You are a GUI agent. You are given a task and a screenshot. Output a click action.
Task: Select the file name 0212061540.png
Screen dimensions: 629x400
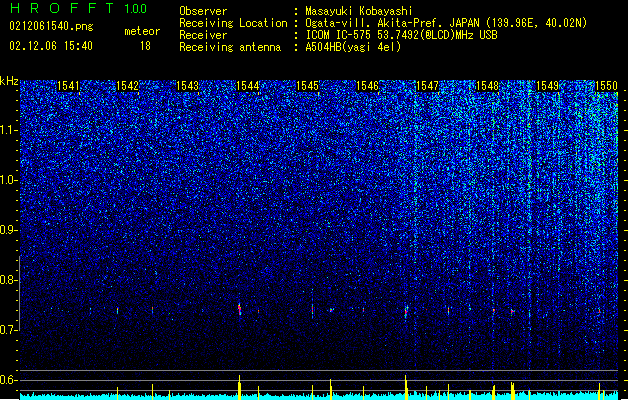click(x=51, y=26)
